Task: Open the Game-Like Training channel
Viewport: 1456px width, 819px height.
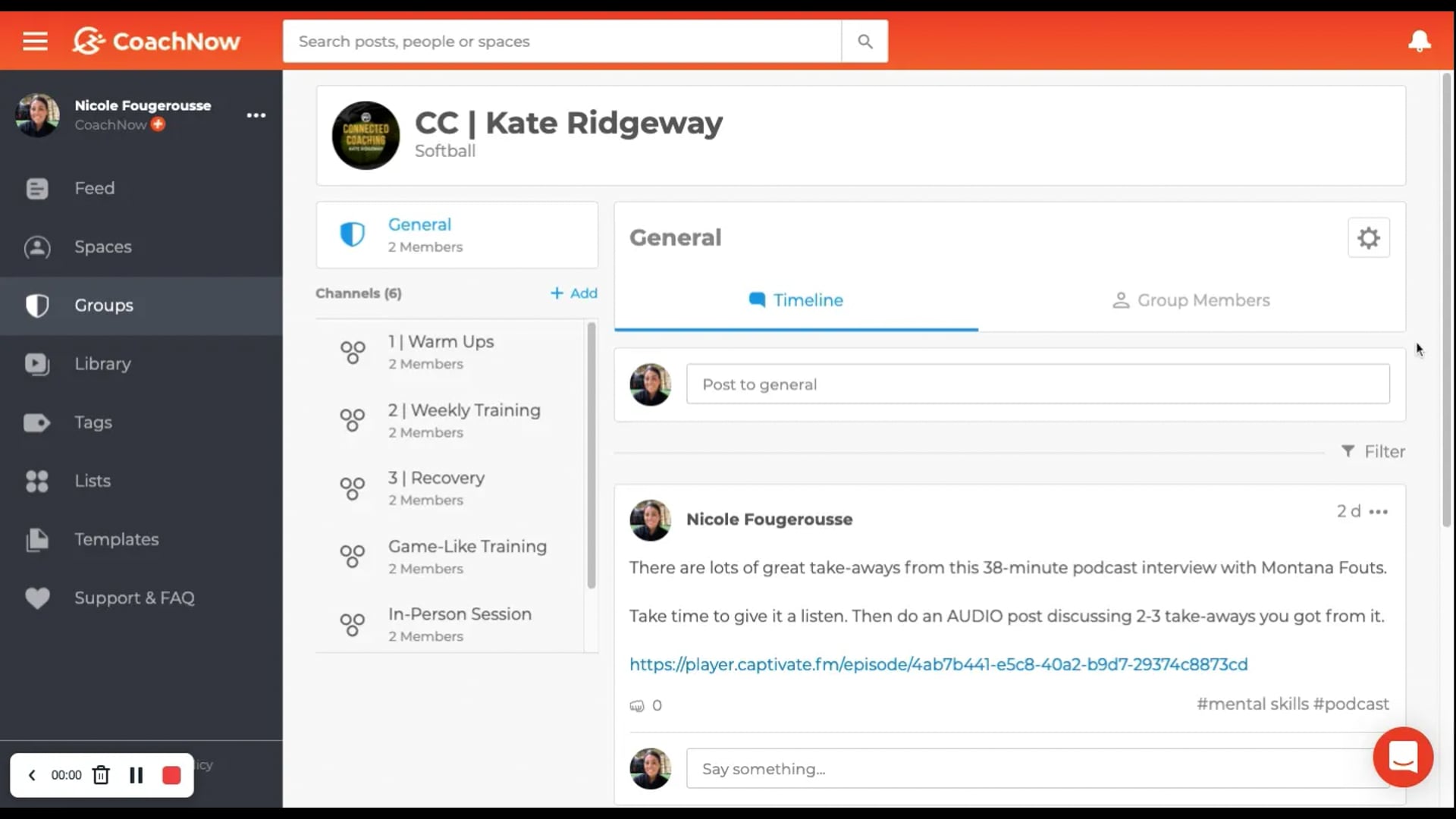Action: [x=450, y=557]
